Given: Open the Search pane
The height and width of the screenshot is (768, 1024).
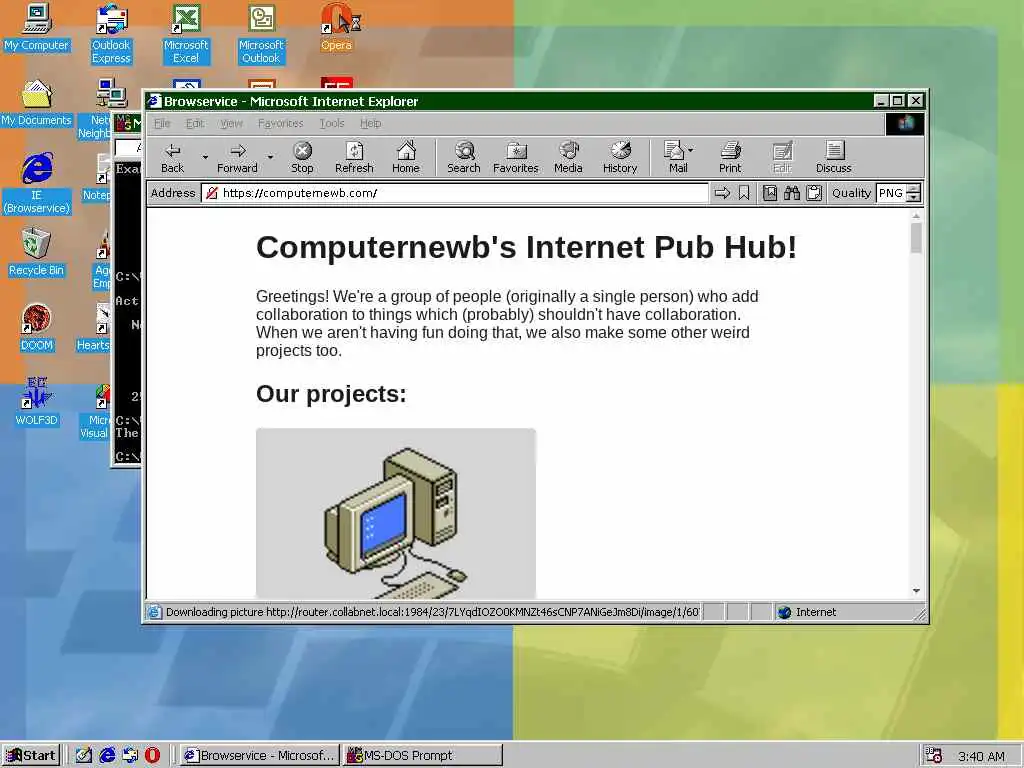Looking at the screenshot, I should click(x=464, y=158).
